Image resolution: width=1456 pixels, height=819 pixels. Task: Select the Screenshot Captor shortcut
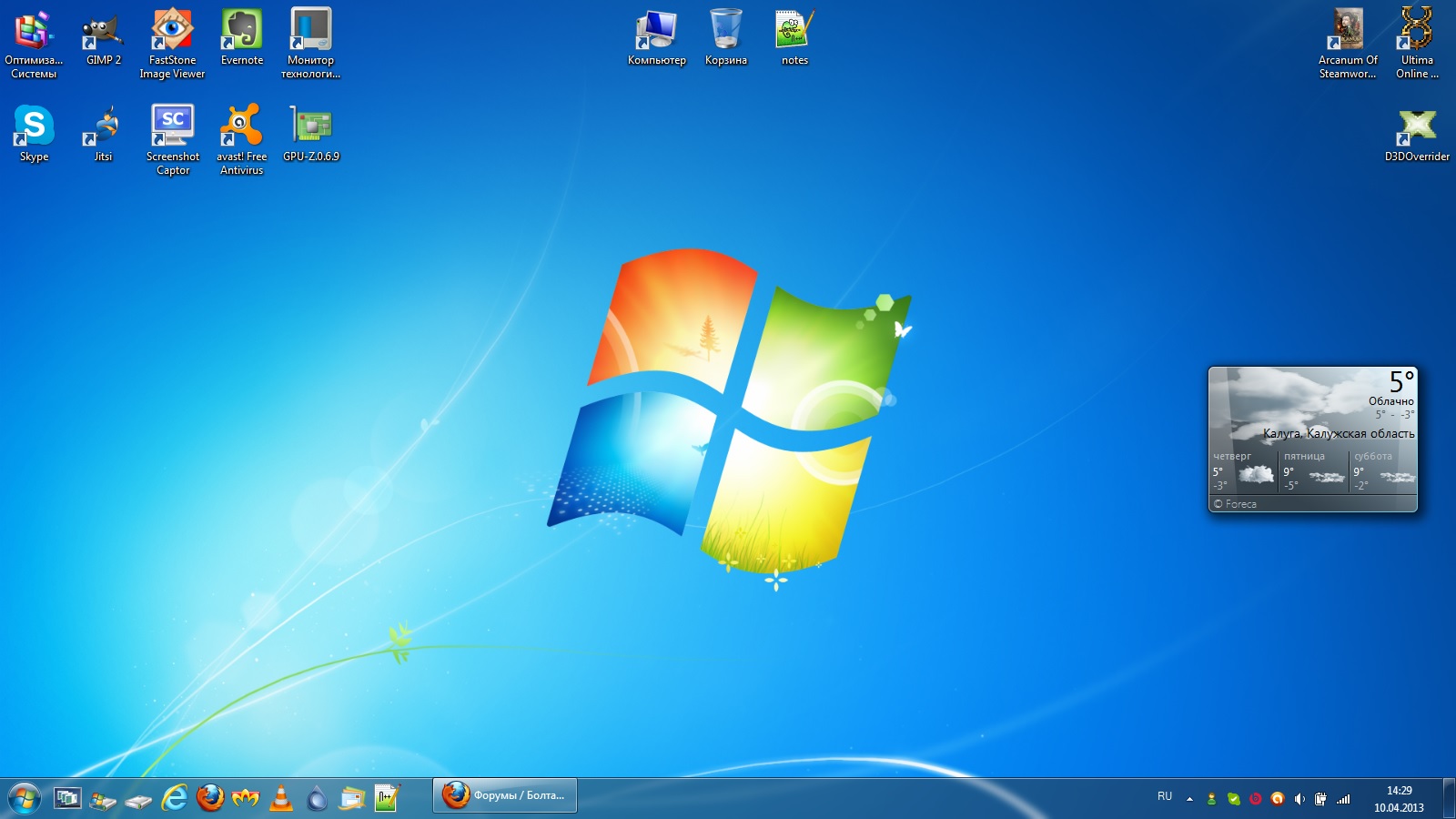click(x=172, y=139)
